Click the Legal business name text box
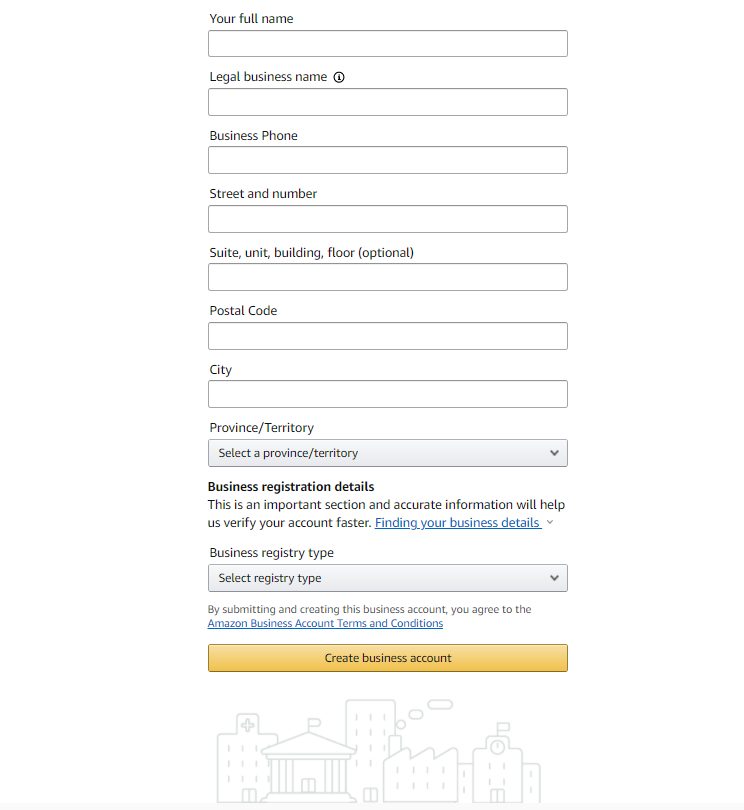The width and height of the screenshot is (744, 810). point(387,101)
